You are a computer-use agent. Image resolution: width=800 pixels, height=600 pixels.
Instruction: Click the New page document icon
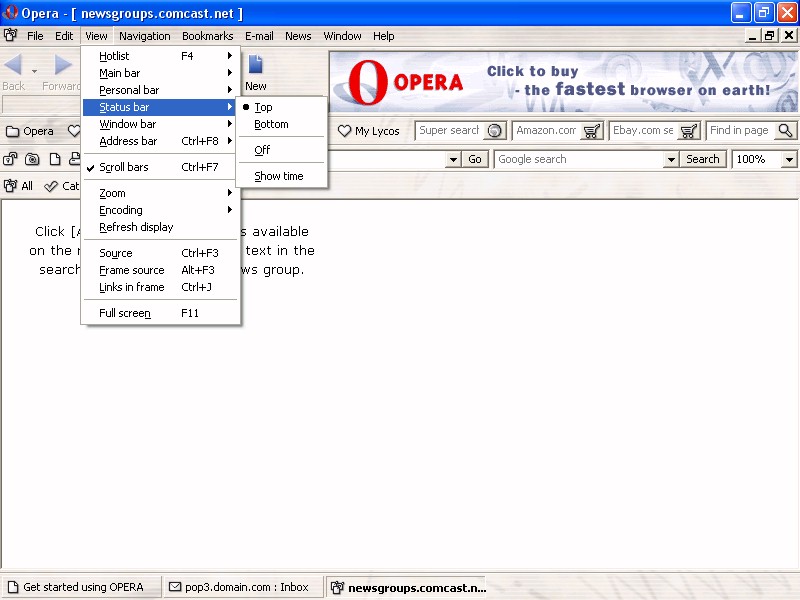256,66
